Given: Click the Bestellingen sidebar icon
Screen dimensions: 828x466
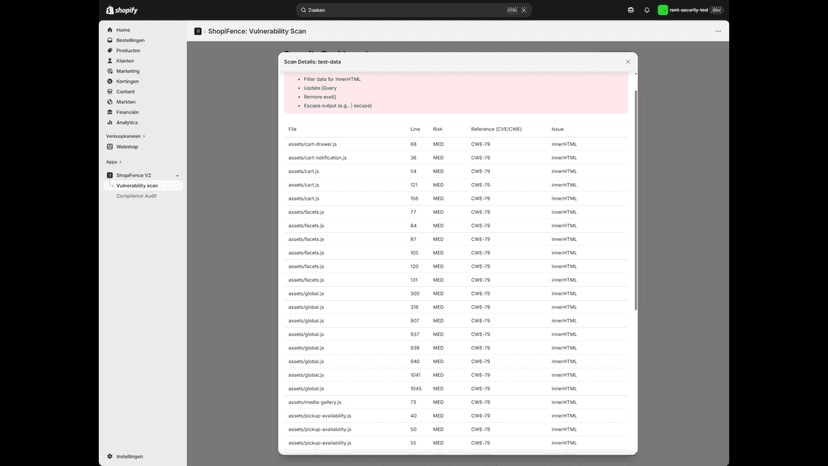Looking at the screenshot, I should click(110, 40).
